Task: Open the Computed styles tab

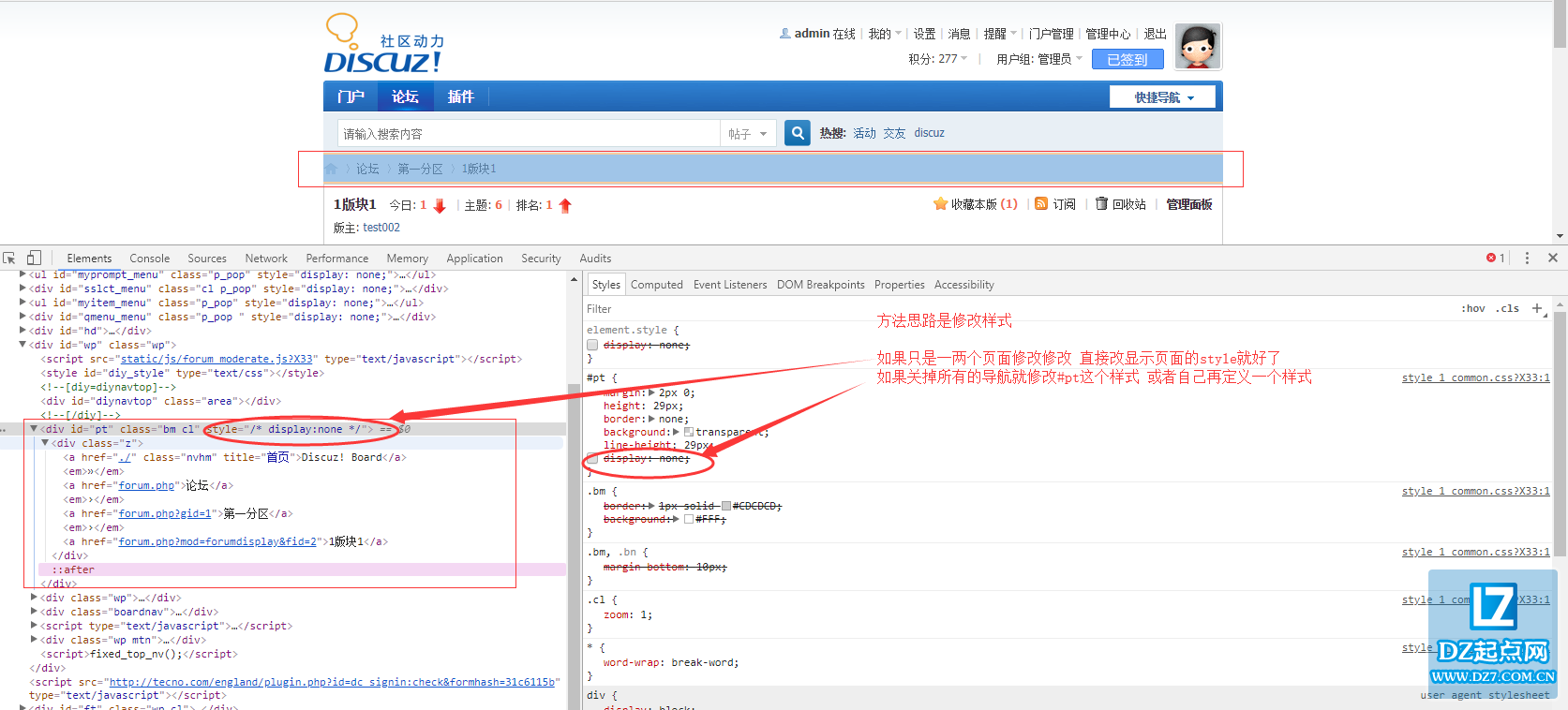Action: pyautogui.click(x=656, y=285)
